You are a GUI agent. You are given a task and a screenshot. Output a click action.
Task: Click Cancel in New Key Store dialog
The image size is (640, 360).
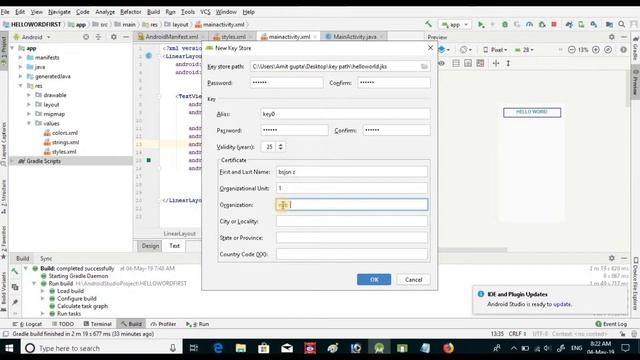(x=413, y=280)
